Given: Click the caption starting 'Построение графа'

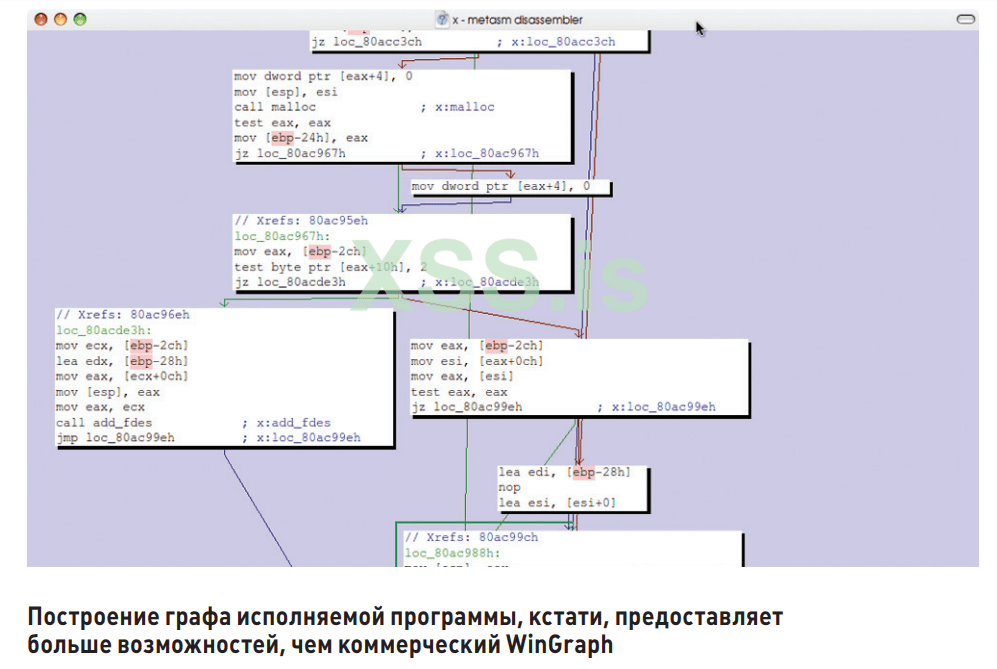Looking at the screenshot, I should point(405,631).
